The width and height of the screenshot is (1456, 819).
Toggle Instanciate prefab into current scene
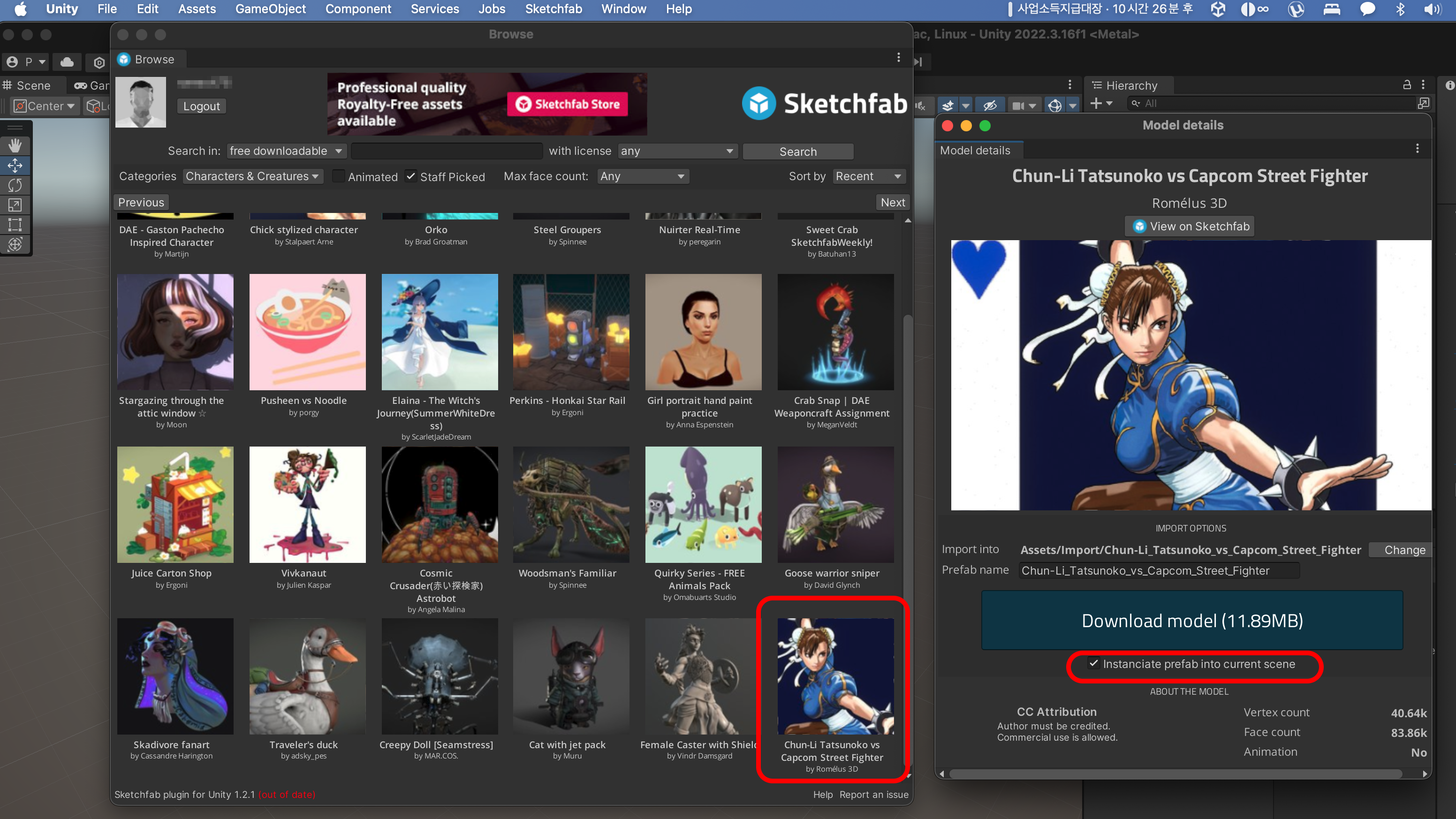pyautogui.click(x=1094, y=664)
